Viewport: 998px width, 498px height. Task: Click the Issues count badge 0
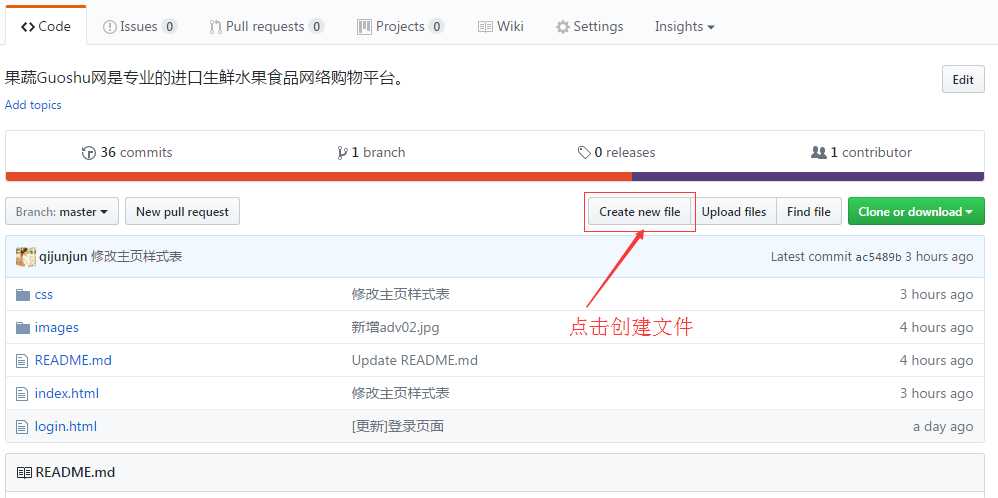coord(169,27)
